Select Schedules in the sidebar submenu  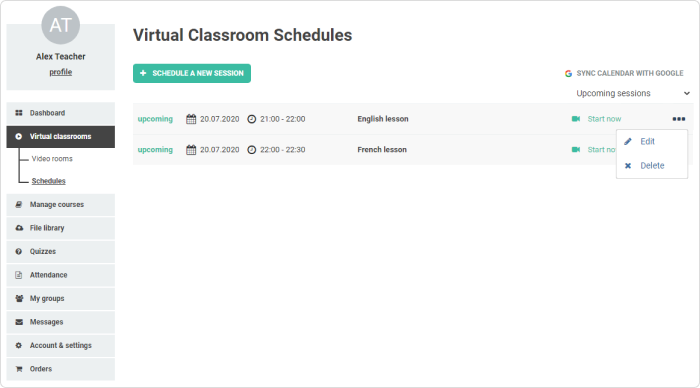tap(49, 181)
